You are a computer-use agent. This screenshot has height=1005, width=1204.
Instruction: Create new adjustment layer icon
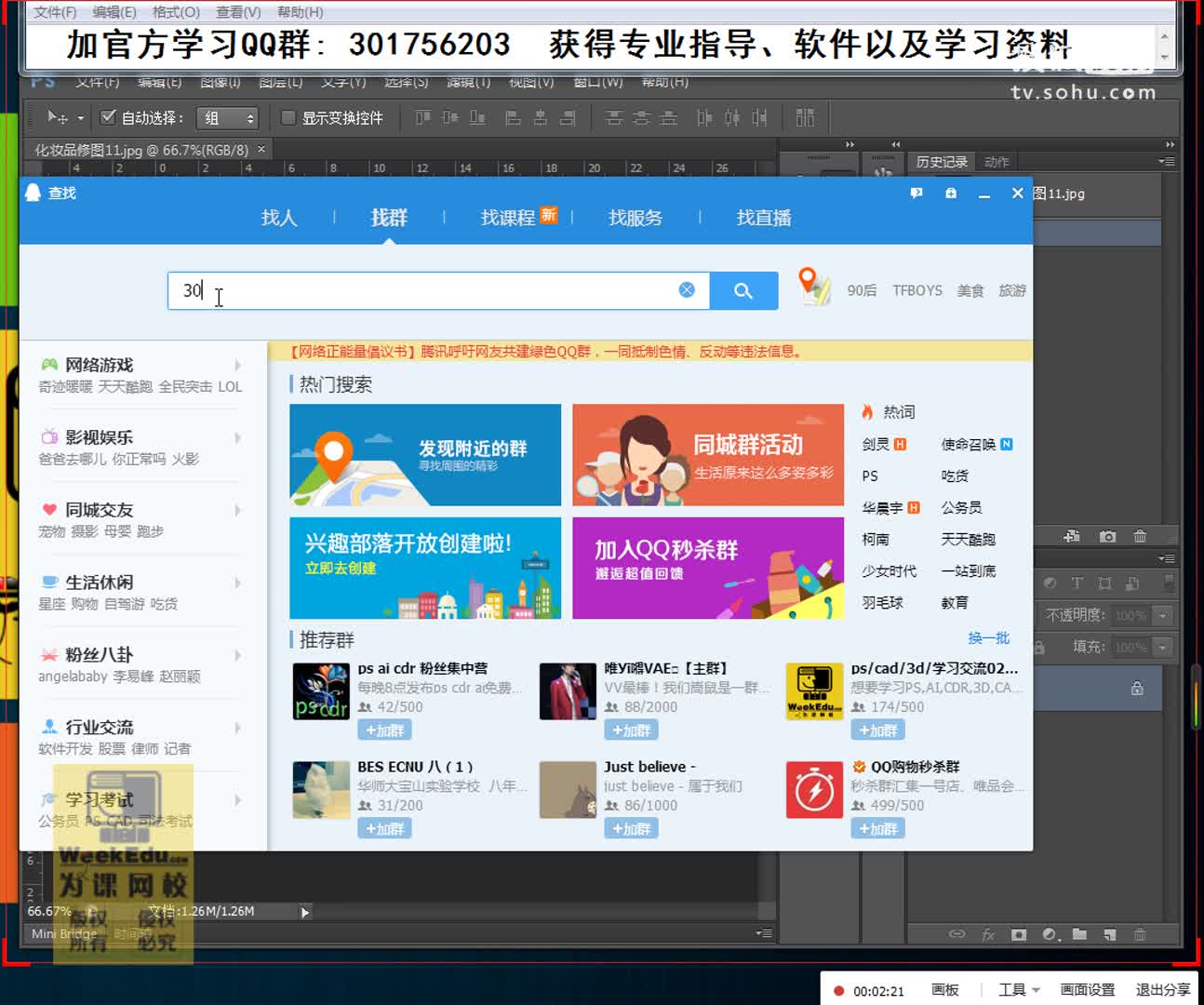tap(1050, 934)
